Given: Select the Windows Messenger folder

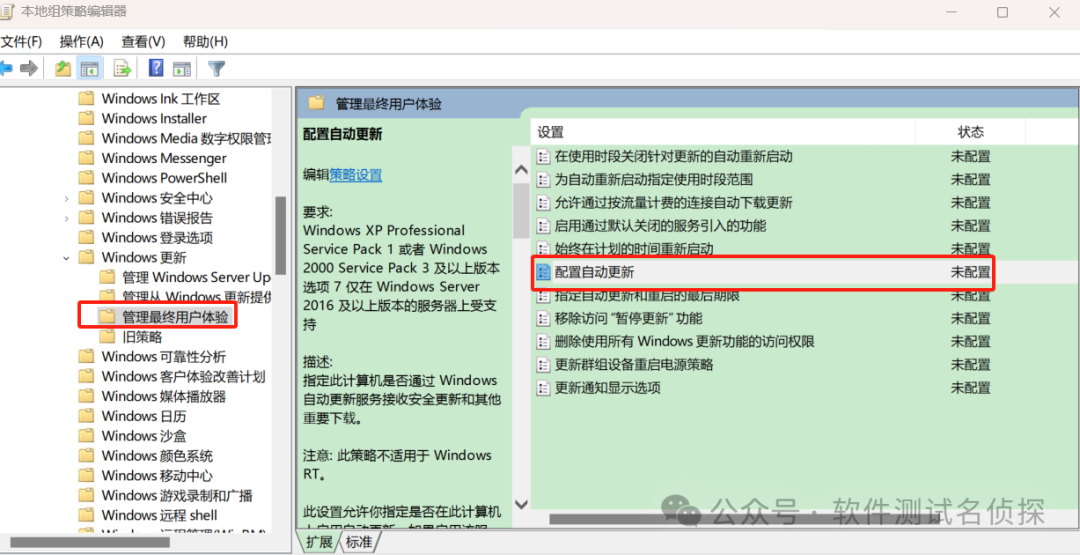Looking at the screenshot, I should tap(152, 158).
